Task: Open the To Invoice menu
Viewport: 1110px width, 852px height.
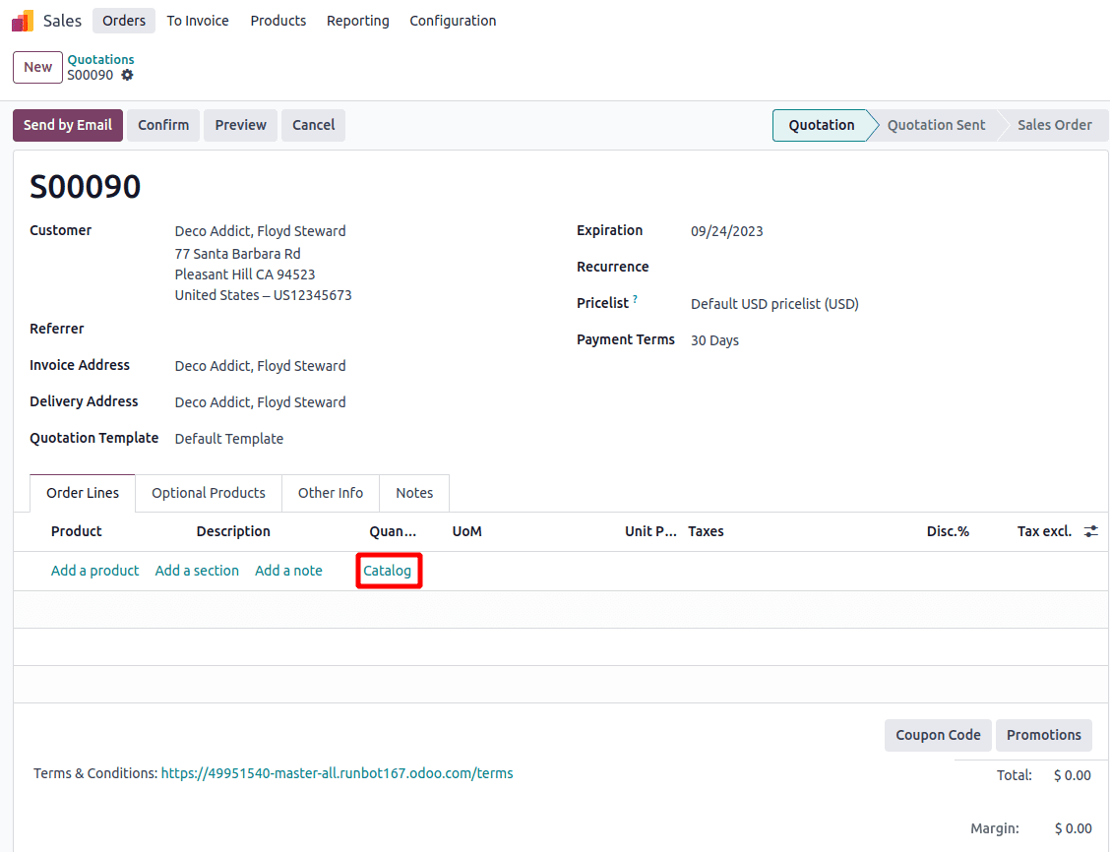Action: tap(197, 21)
